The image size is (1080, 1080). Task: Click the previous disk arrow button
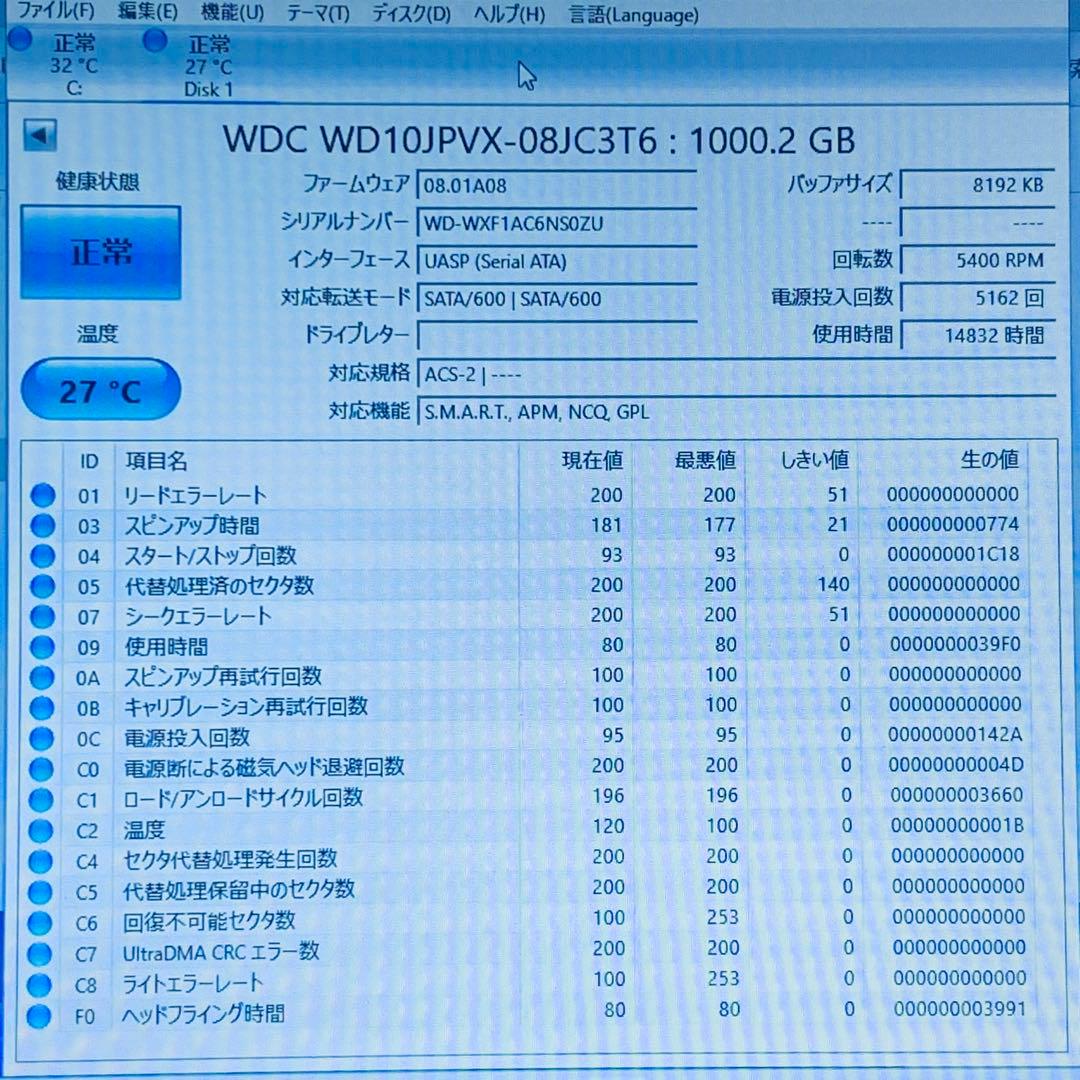point(39,136)
